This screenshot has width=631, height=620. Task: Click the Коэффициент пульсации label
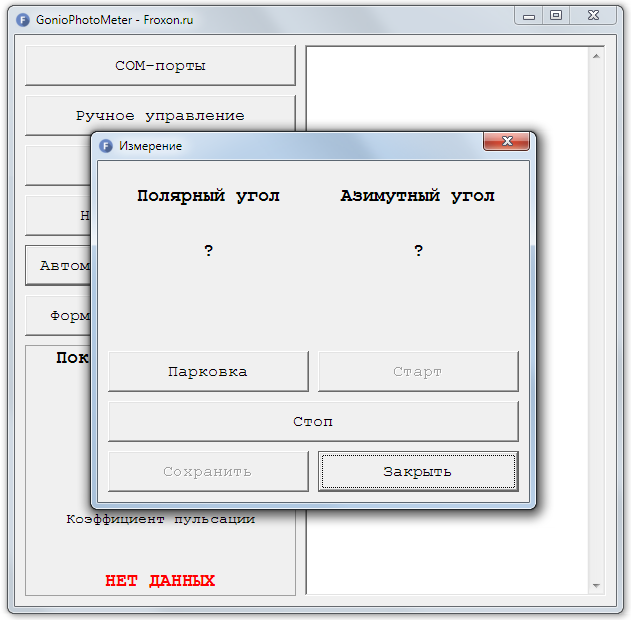coord(161,519)
